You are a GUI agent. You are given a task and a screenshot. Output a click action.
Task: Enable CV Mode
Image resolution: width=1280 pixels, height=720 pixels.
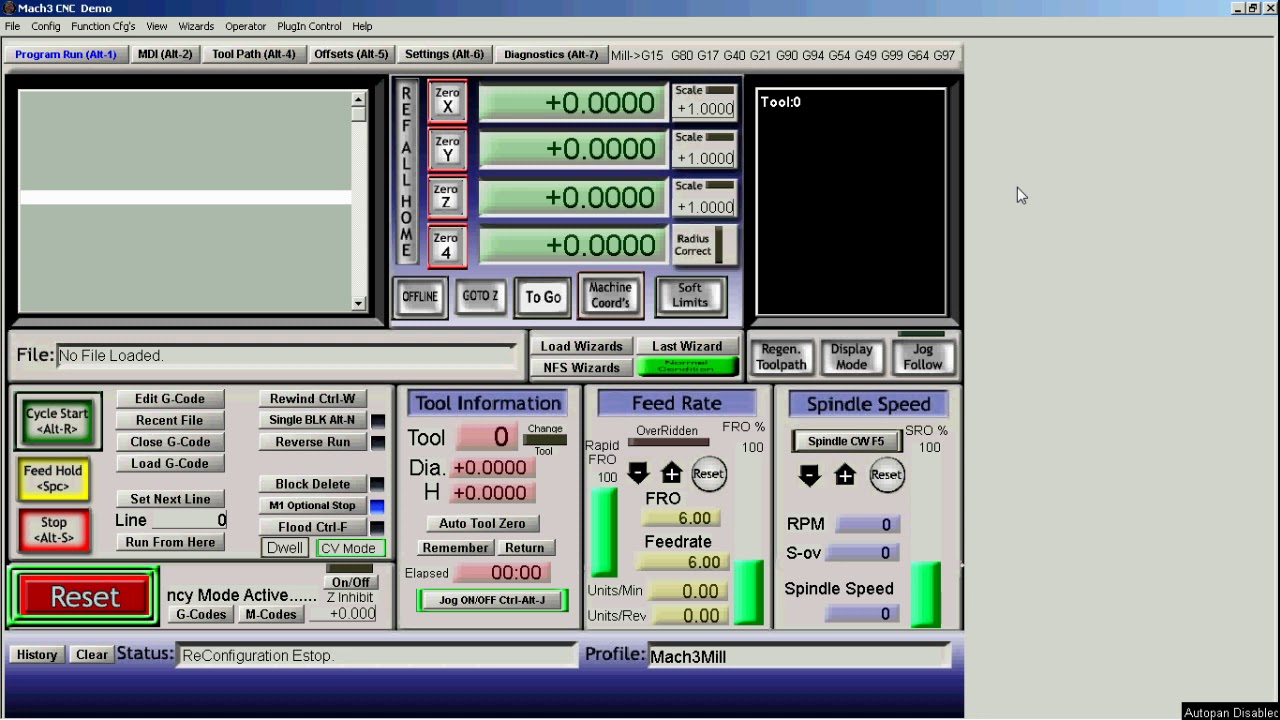coord(349,548)
